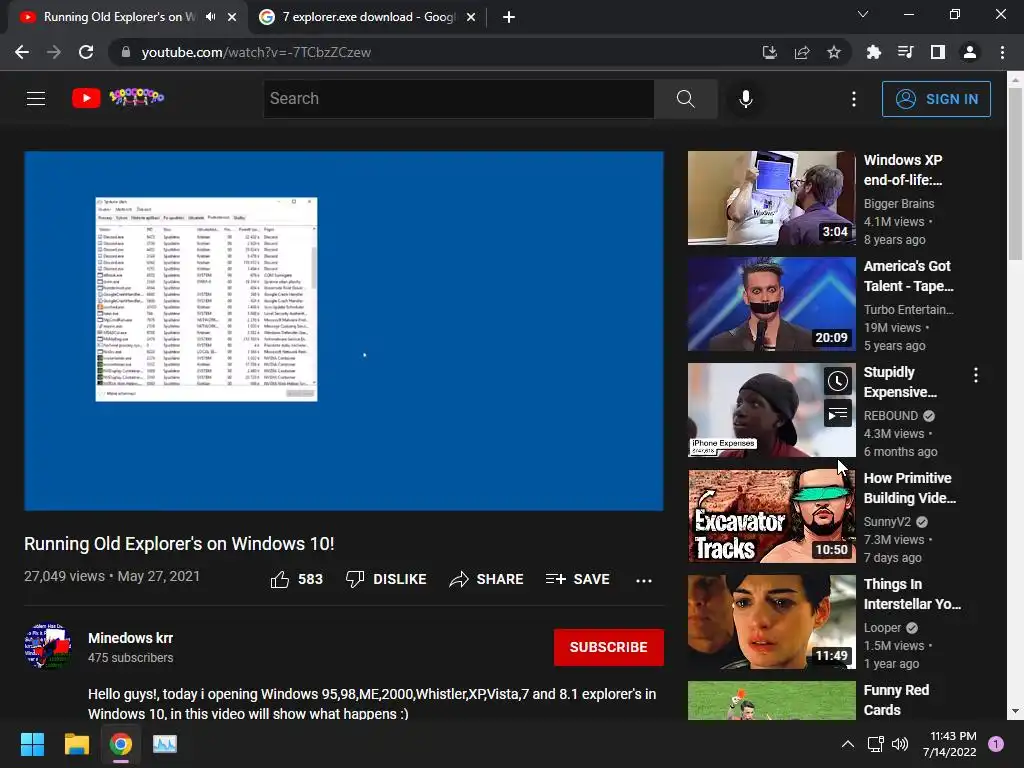Viewport: 1024px width, 768px height.
Task: Open YouTube settings three-dot menu
Action: [x=854, y=99]
